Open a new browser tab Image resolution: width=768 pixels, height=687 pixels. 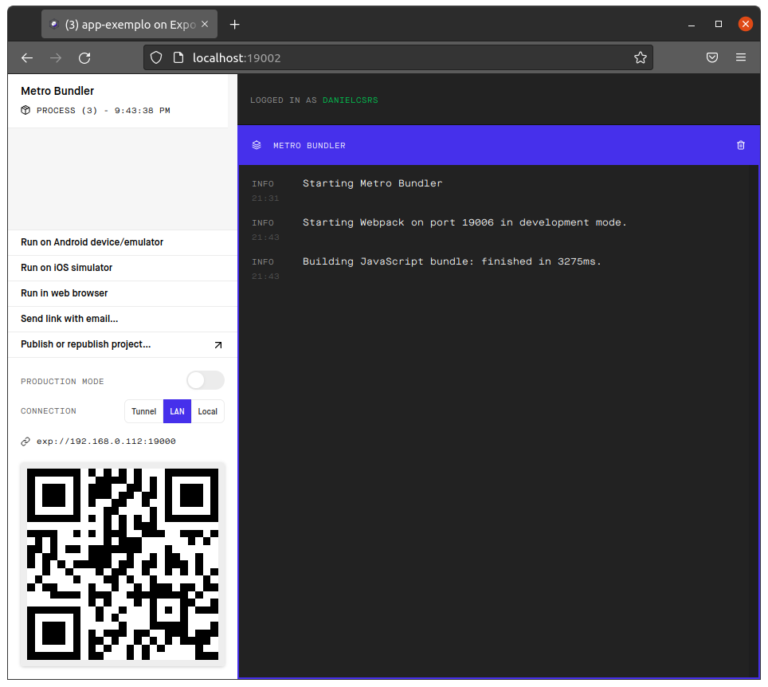[235, 24]
